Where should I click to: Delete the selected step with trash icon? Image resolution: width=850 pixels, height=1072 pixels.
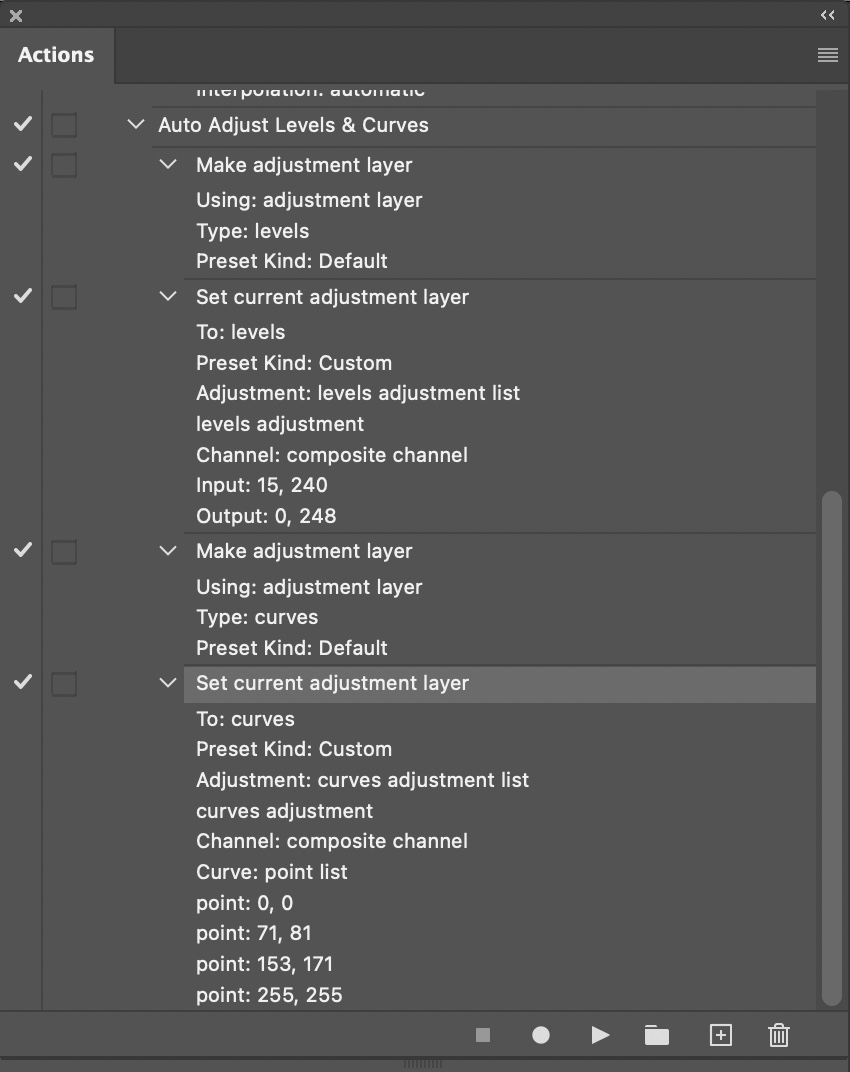(779, 1035)
